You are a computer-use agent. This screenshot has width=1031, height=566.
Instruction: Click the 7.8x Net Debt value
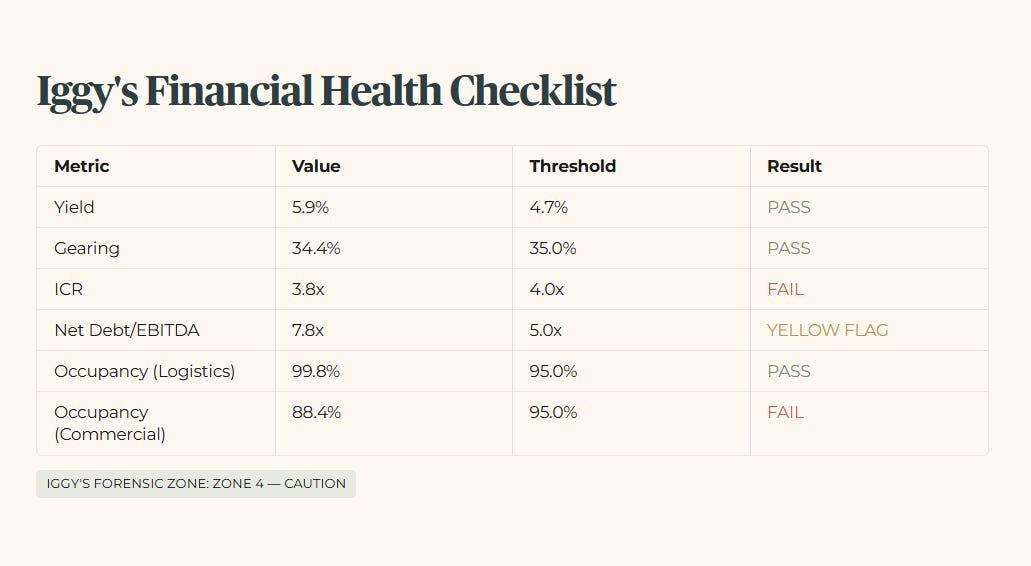[x=308, y=330]
